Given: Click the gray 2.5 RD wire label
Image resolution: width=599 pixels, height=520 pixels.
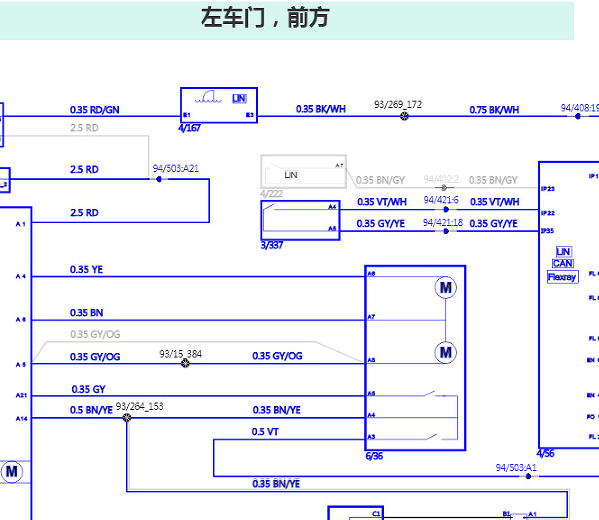Looking at the screenshot, I should (84, 128).
